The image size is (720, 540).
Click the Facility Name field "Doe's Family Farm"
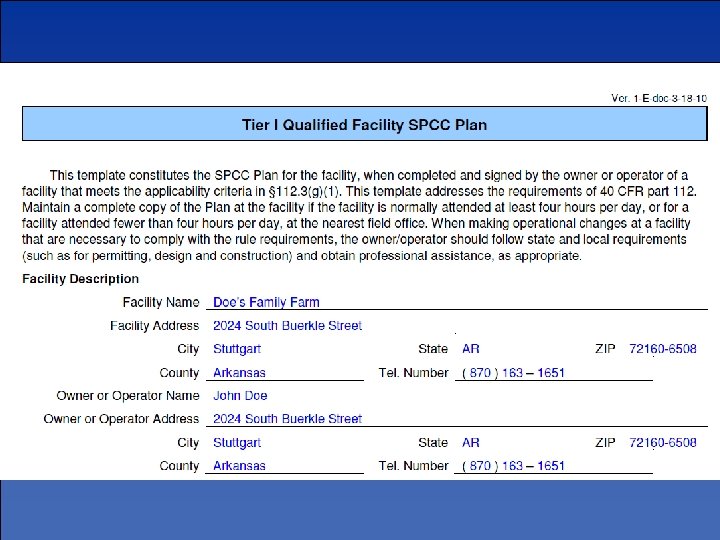tap(266, 302)
